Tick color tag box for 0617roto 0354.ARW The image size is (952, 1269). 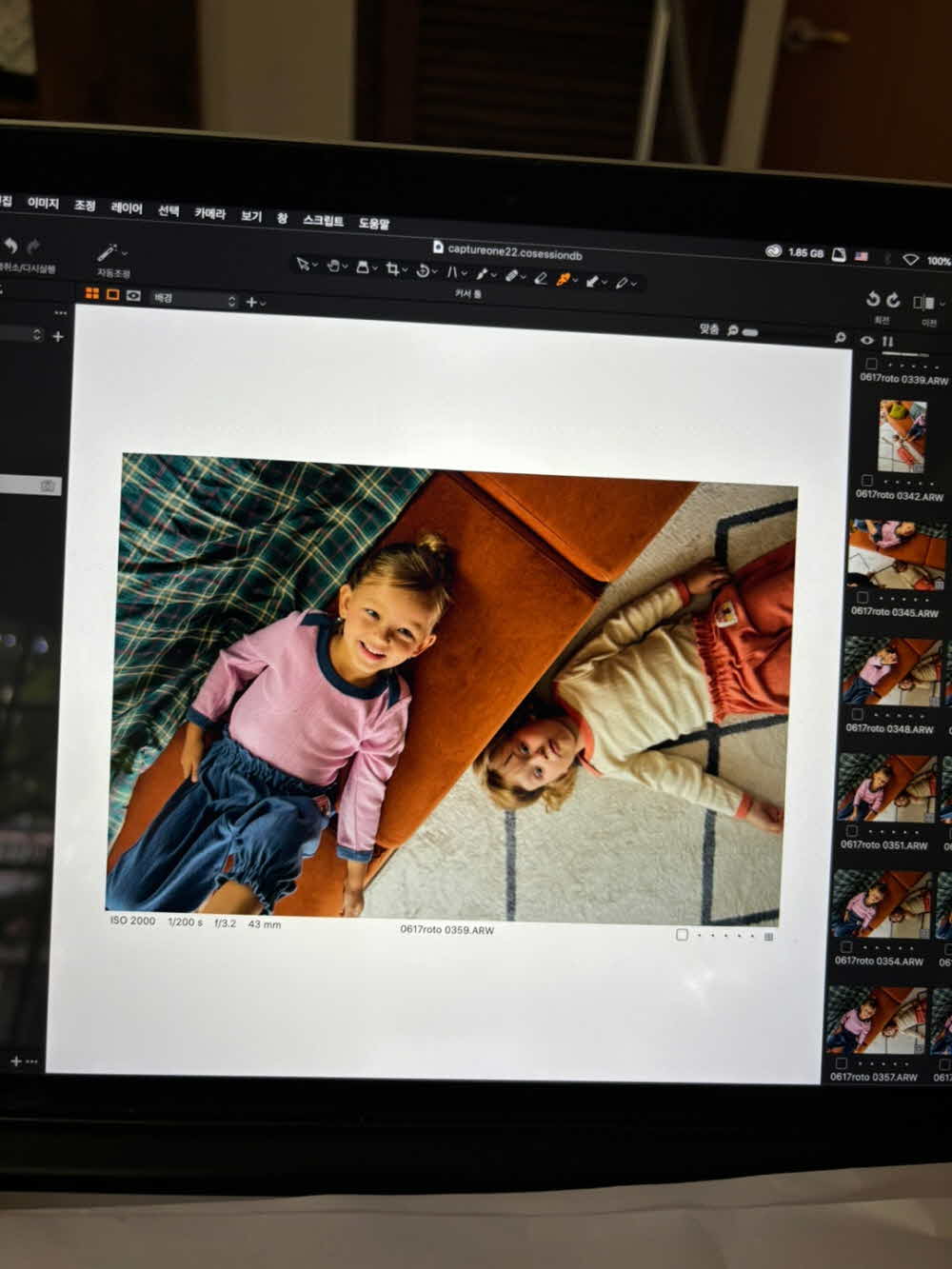[x=847, y=947]
